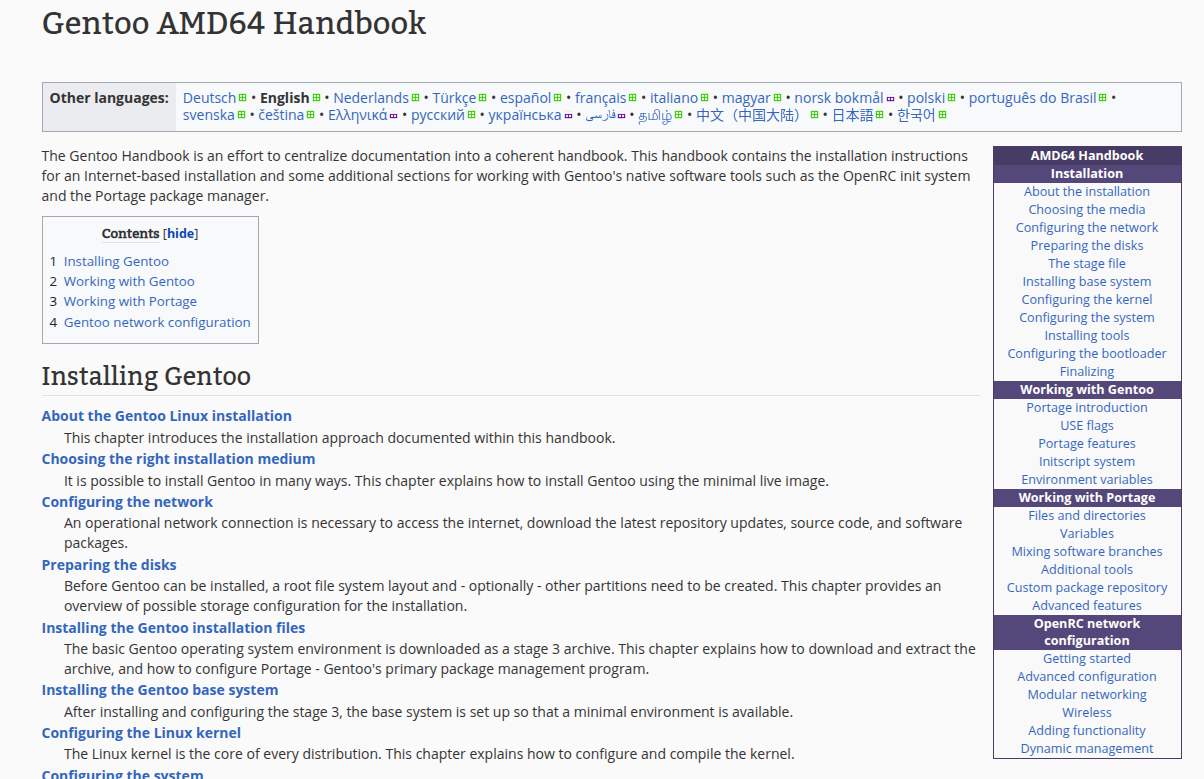Viewport: 1204px width, 779px height.
Task: Jump to Working with Gentoo in Contents
Action: pyautogui.click(x=129, y=281)
